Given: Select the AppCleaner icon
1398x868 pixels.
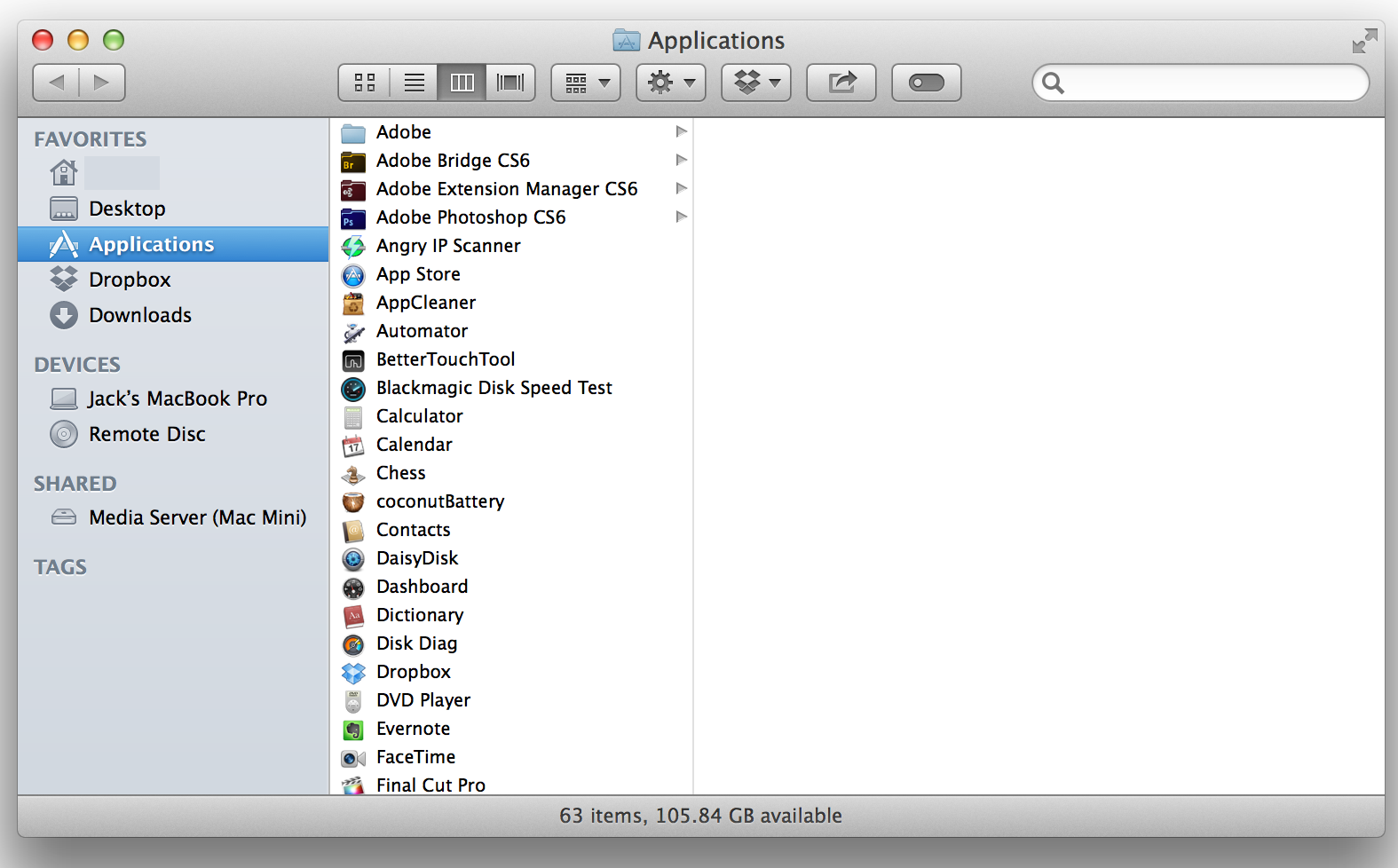Looking at the screenshot, I should pyautogui.click(x=353, y=304).
